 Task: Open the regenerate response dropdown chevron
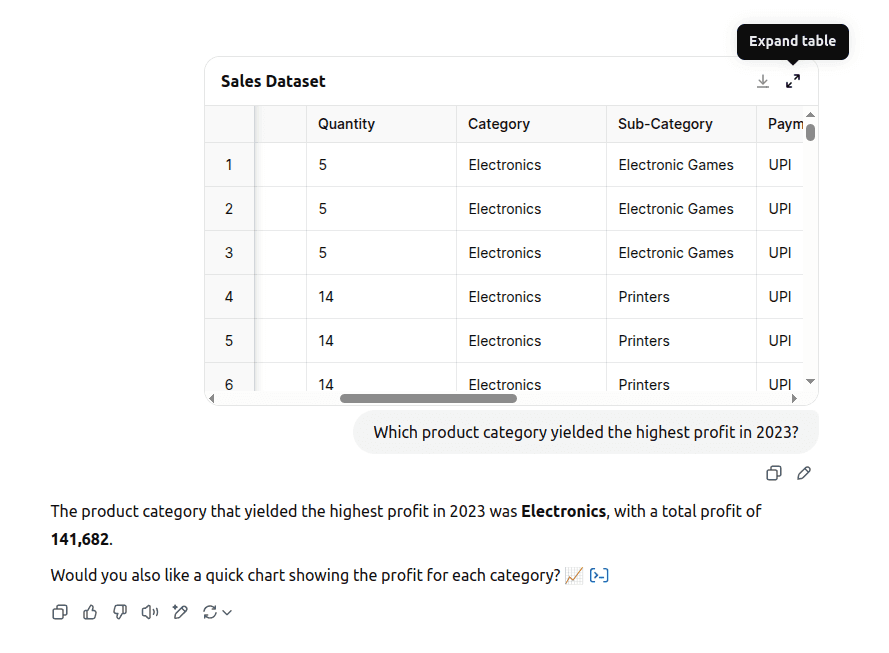[x=227, y=612]
